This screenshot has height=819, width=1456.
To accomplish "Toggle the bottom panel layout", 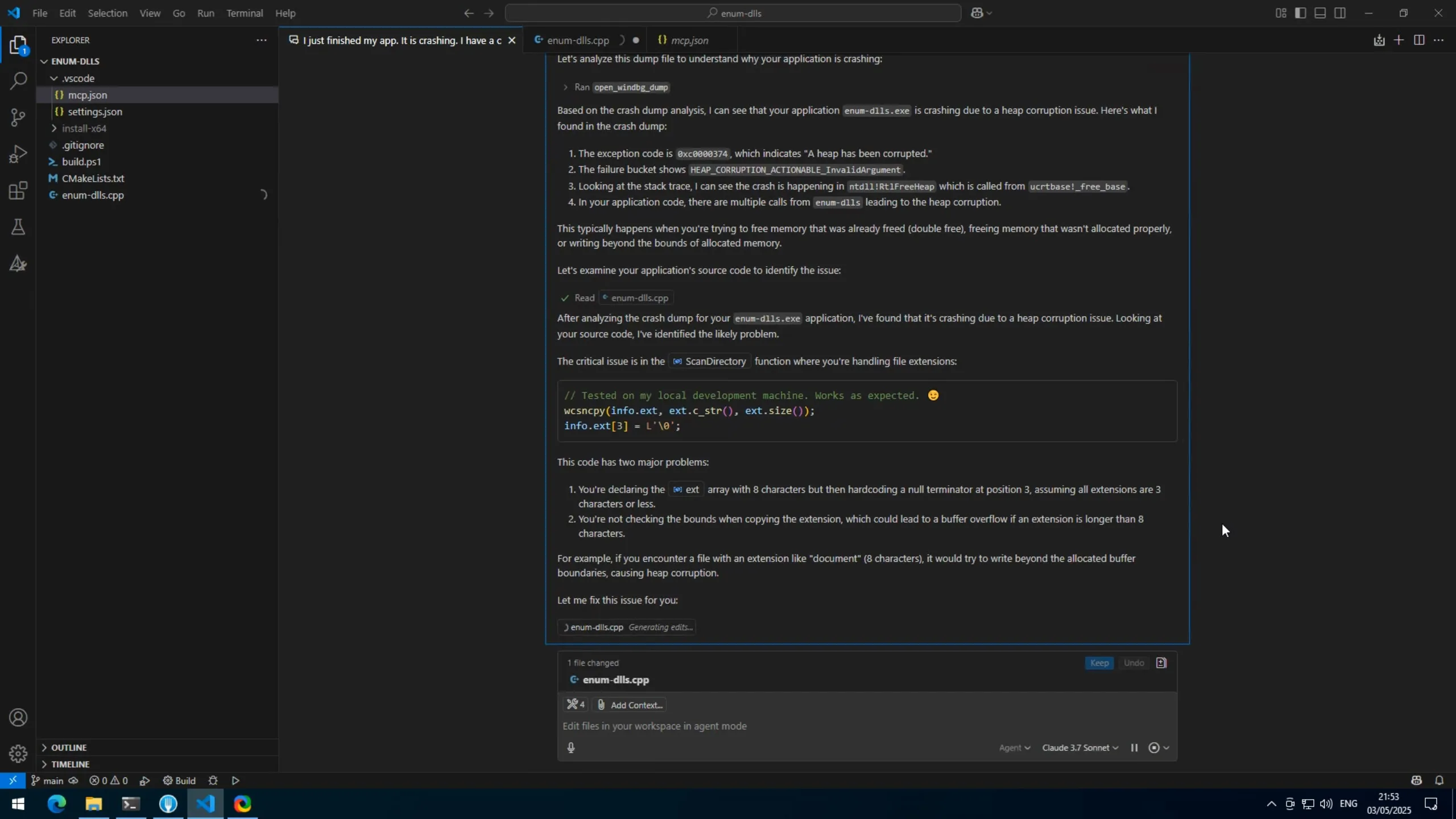I will click(1320, 13).
